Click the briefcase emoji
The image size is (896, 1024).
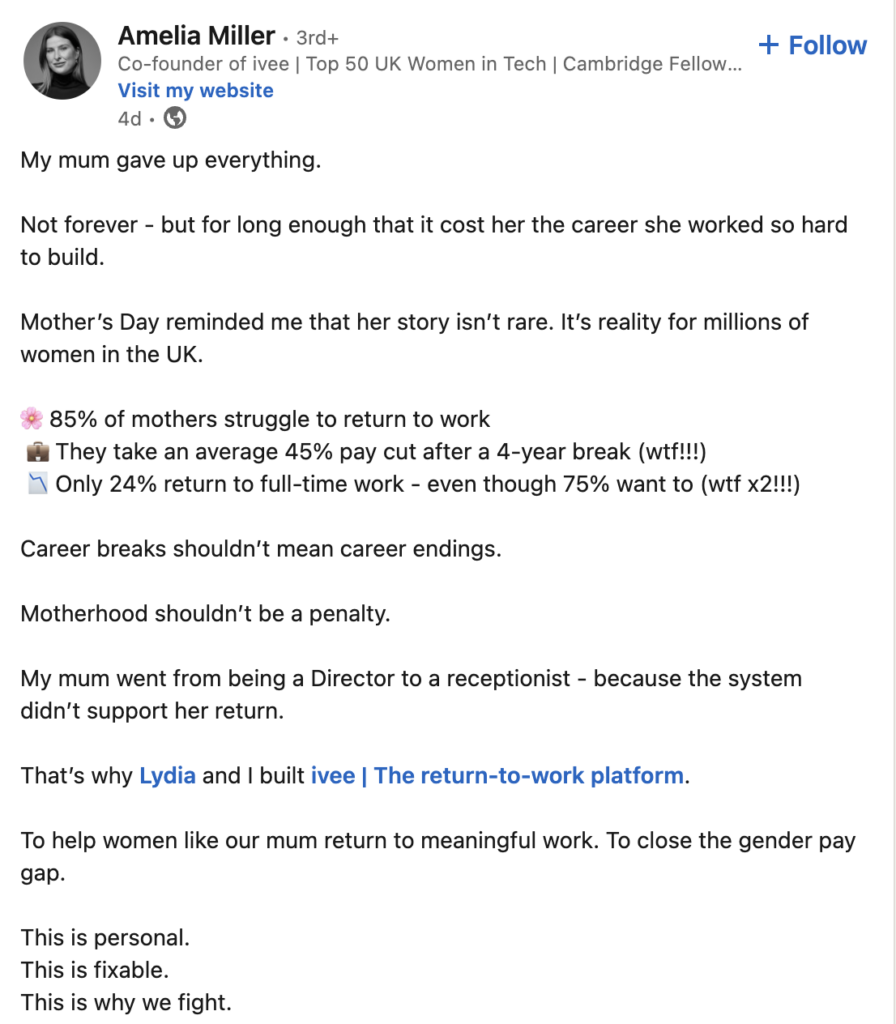pos(32,452)
